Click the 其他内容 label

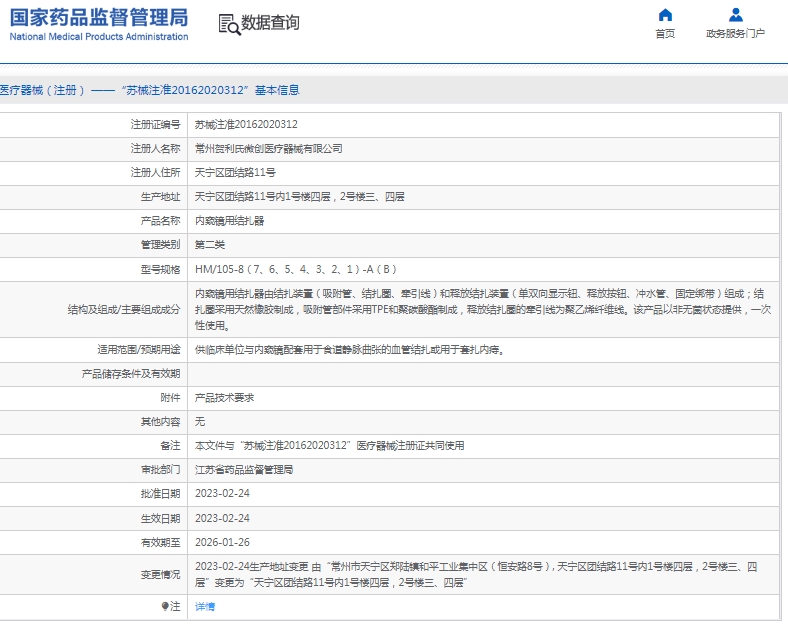pos(160,422)
